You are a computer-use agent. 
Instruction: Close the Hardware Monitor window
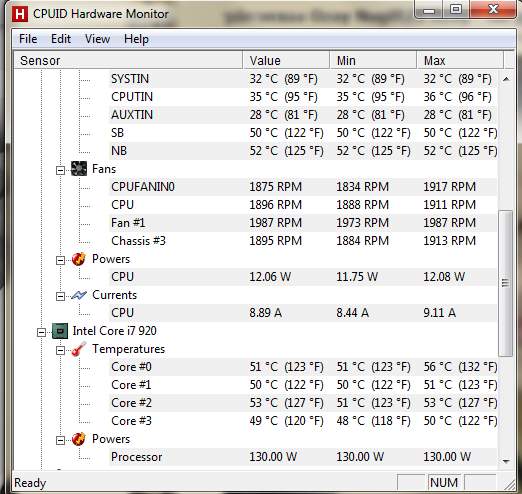tap(493, 10)
